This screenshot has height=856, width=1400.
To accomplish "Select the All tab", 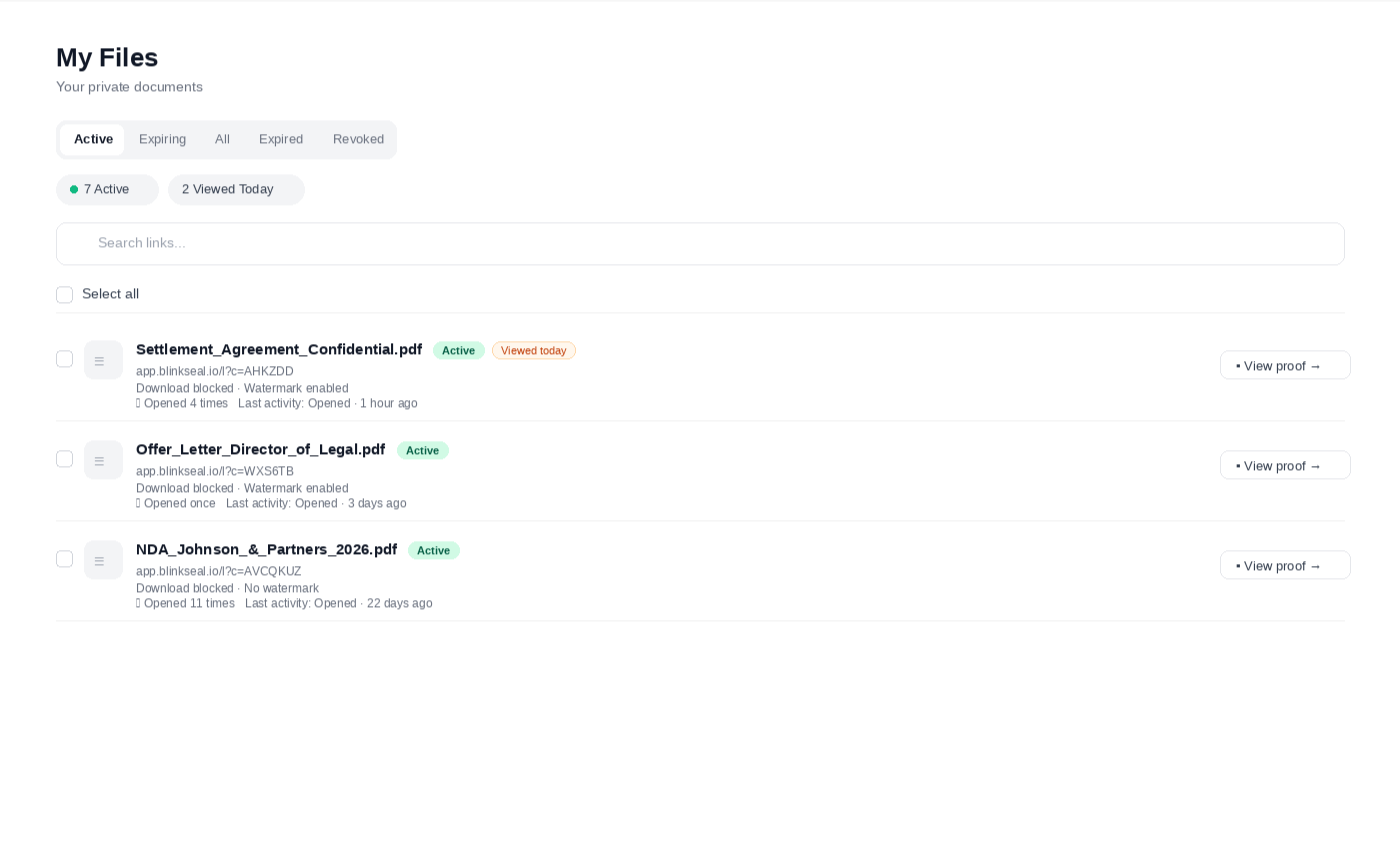I will click(222, 139).
